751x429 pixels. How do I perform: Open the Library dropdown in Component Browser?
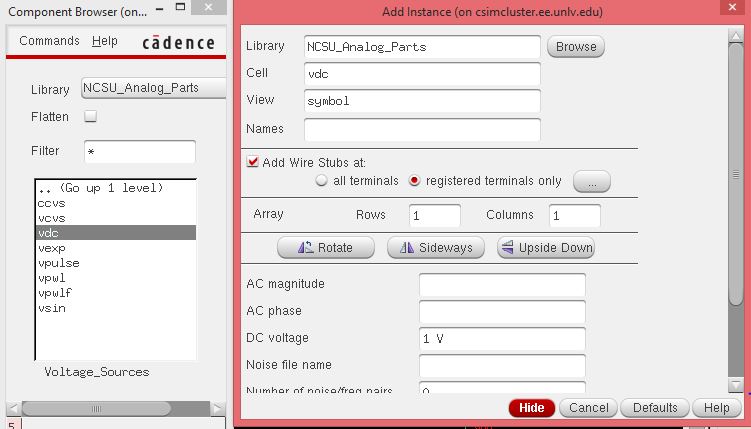[x=153, y=88]
